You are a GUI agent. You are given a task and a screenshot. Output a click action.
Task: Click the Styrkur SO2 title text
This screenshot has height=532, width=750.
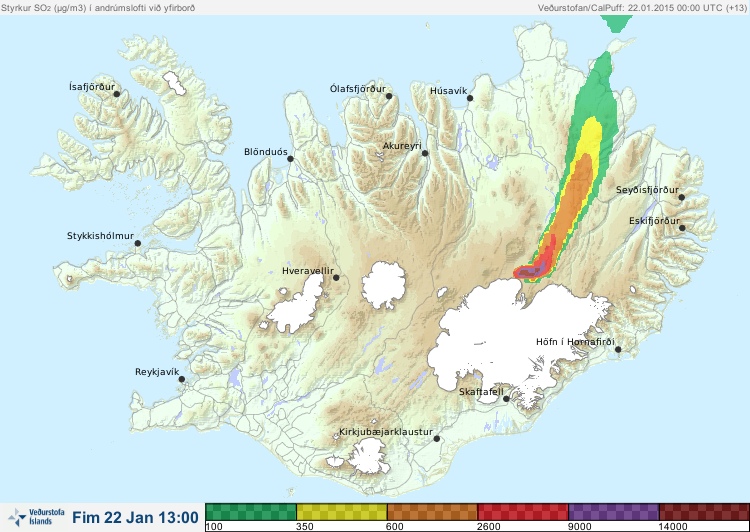tap(98, 8)
